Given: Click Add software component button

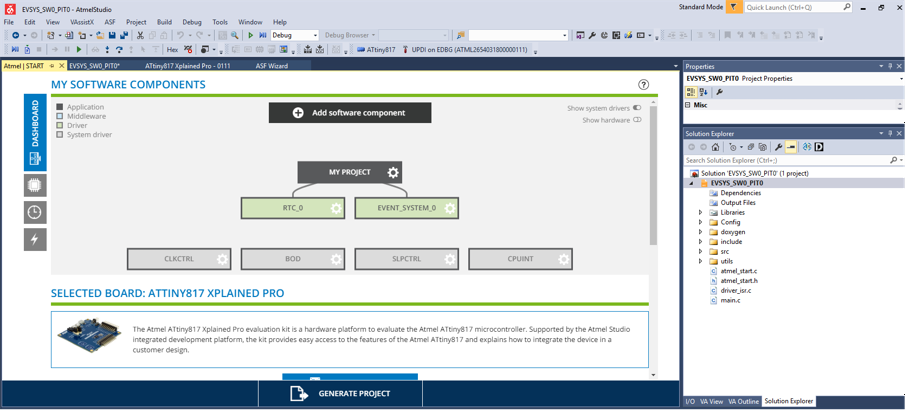Looking at the screenshot, I should pos(350,113).
